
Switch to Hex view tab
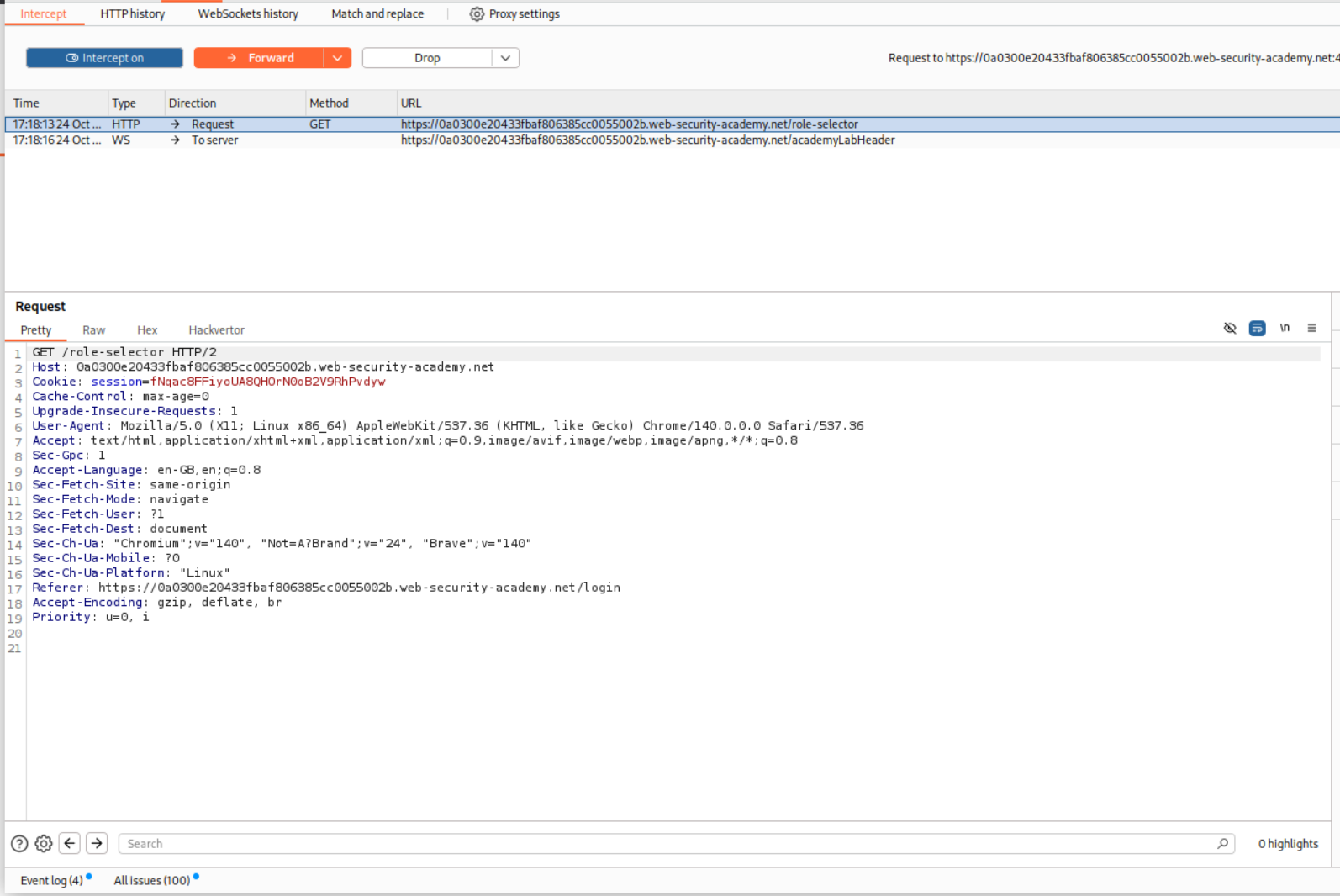pyautogui.click(x=147, y=330)
